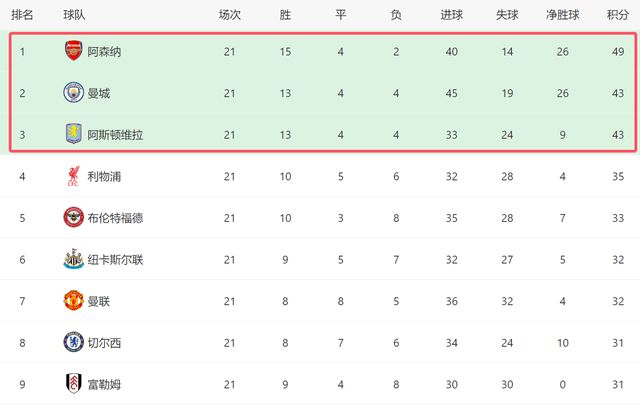This screenshot has height=405, width=640.
Task: Click the 净胜球 column header
Action: pyautogui.click(x=563, y=15)
